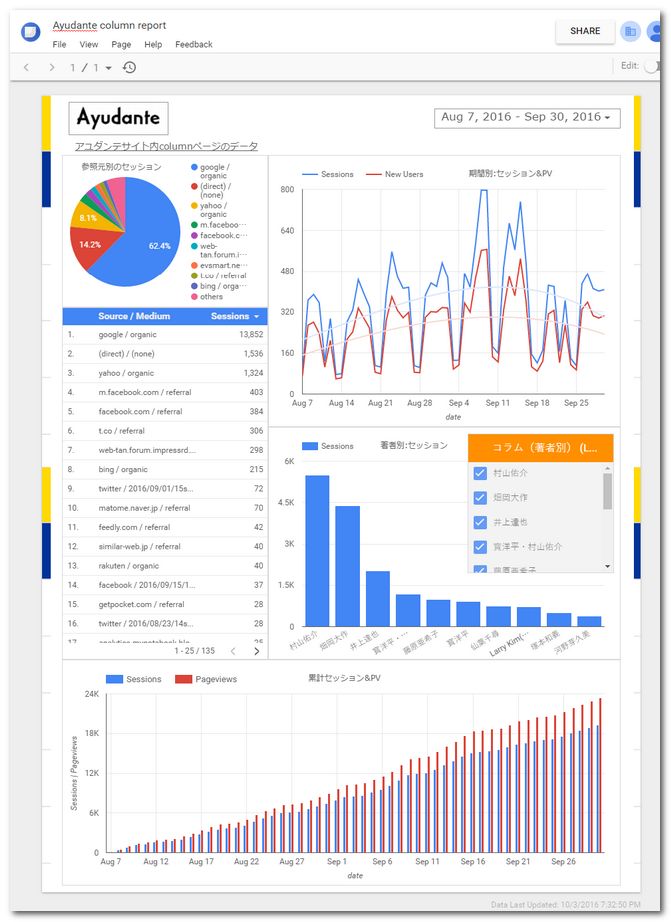Click the tallest bar for 村山佑介
This screenshot has width=671, height=922.
[x=317, y=551]
